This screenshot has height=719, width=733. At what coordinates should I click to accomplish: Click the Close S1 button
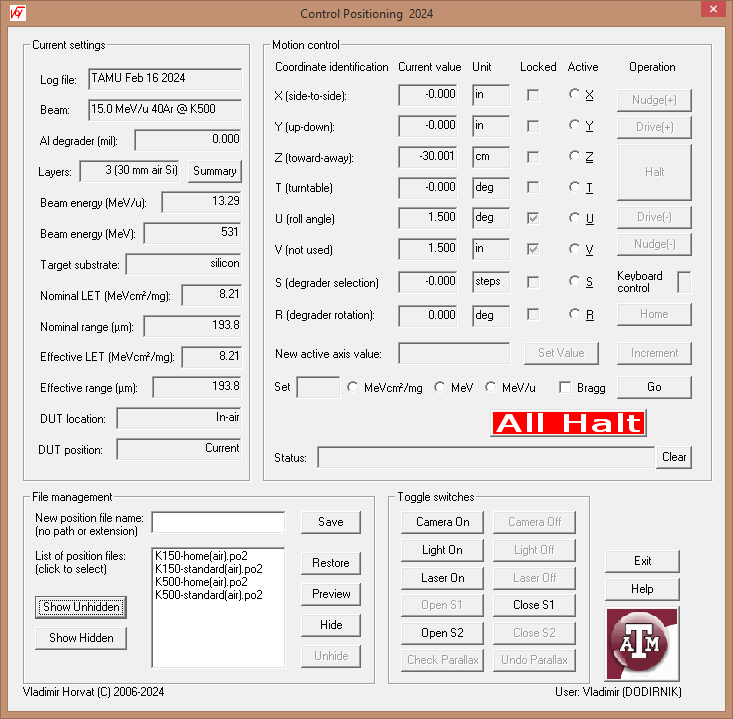point(534,605)
